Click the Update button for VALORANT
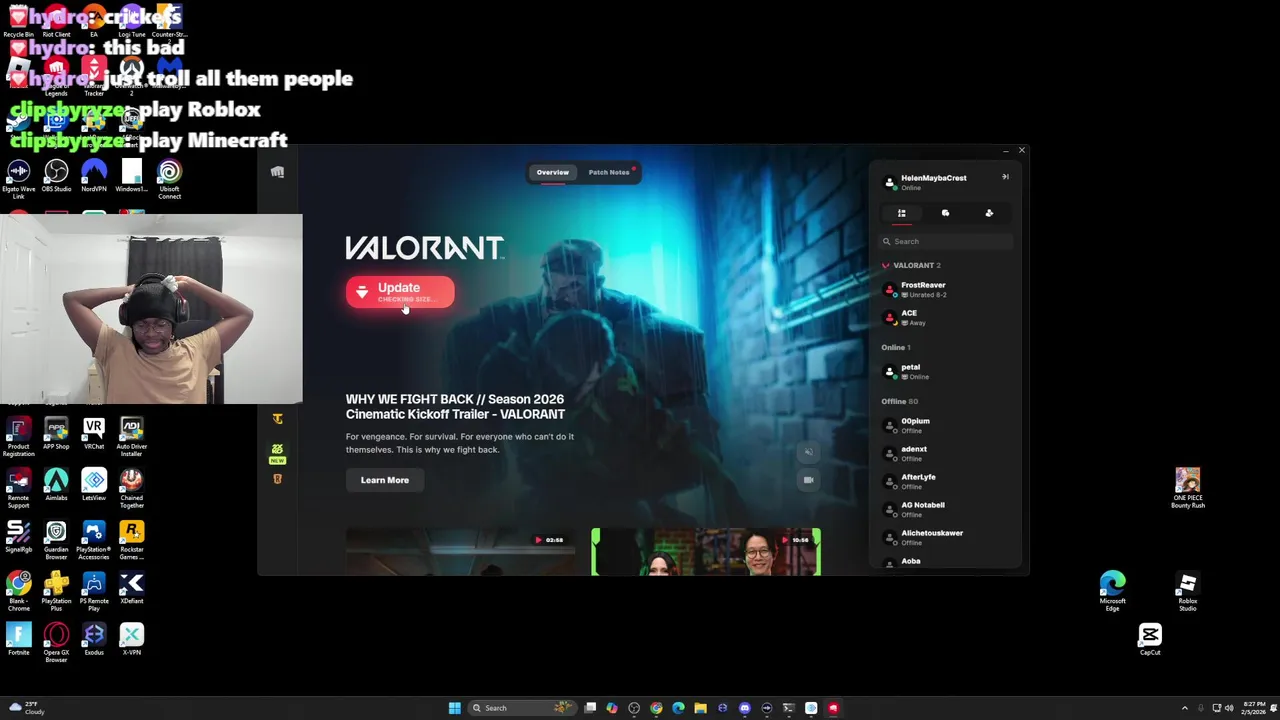The height and width of the screenshot is (720, 1280). (x=400, y=292)
